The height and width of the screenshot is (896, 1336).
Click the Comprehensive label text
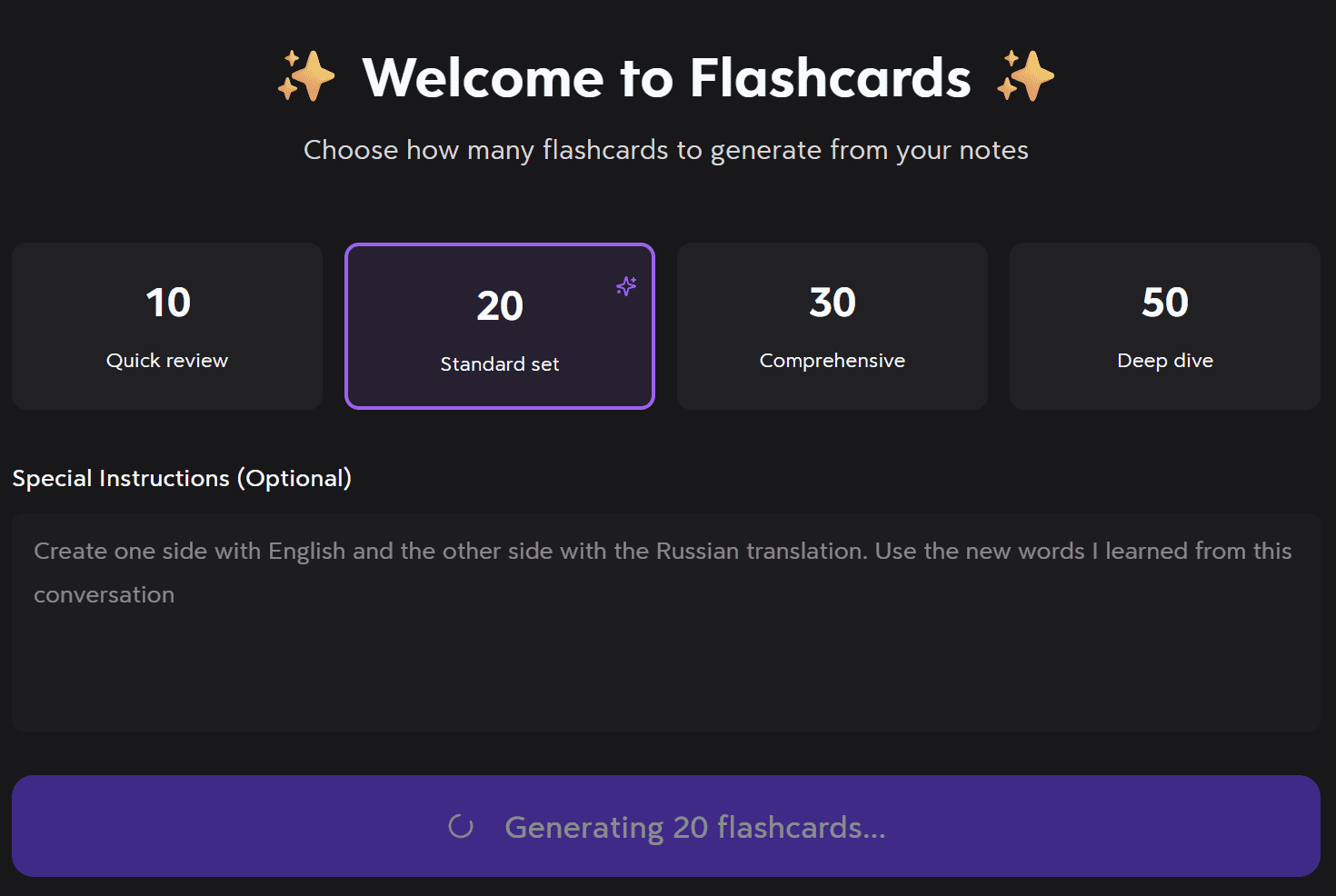pyautogui.click(x=832, y=361)
